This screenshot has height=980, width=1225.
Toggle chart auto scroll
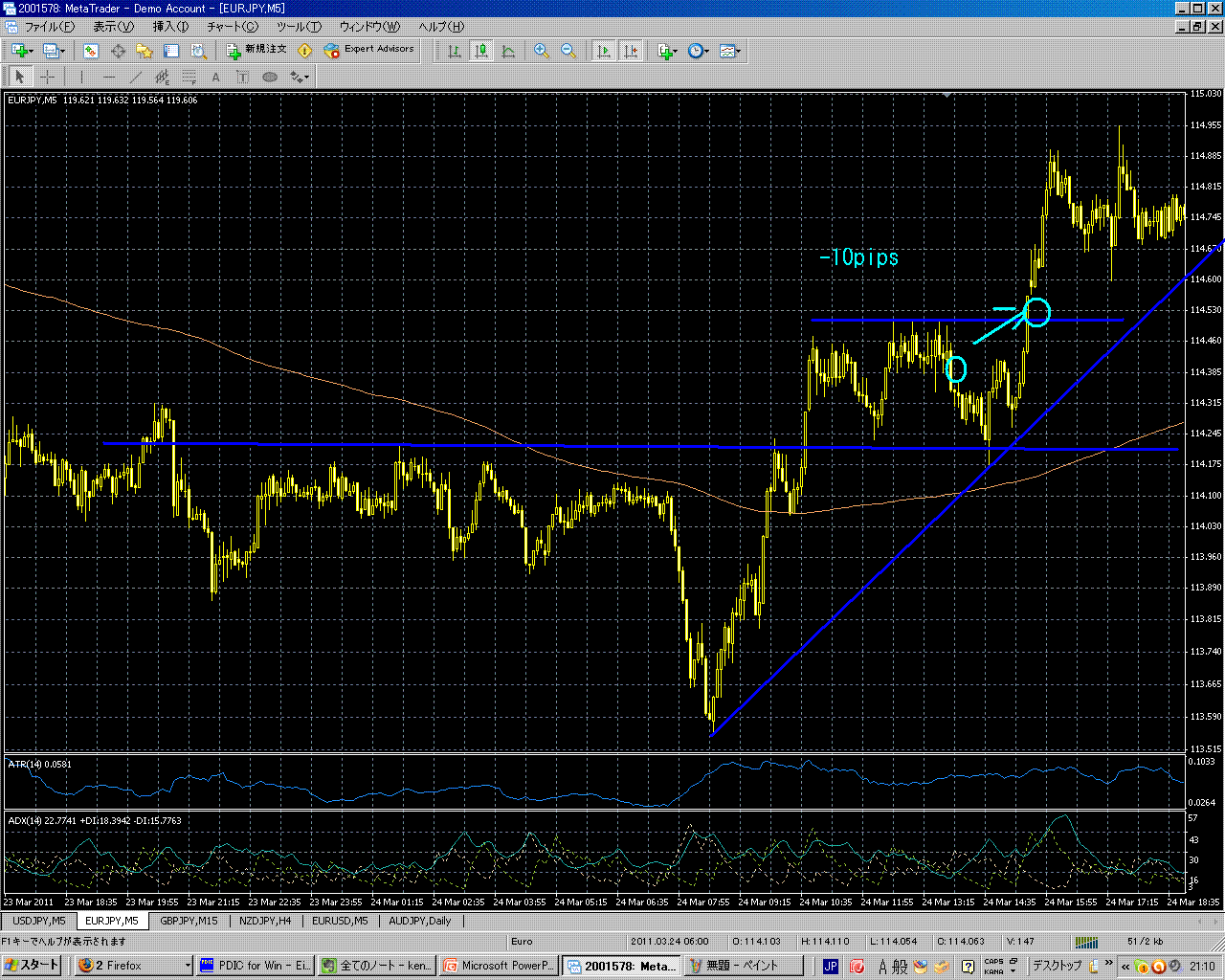point(604,51)
